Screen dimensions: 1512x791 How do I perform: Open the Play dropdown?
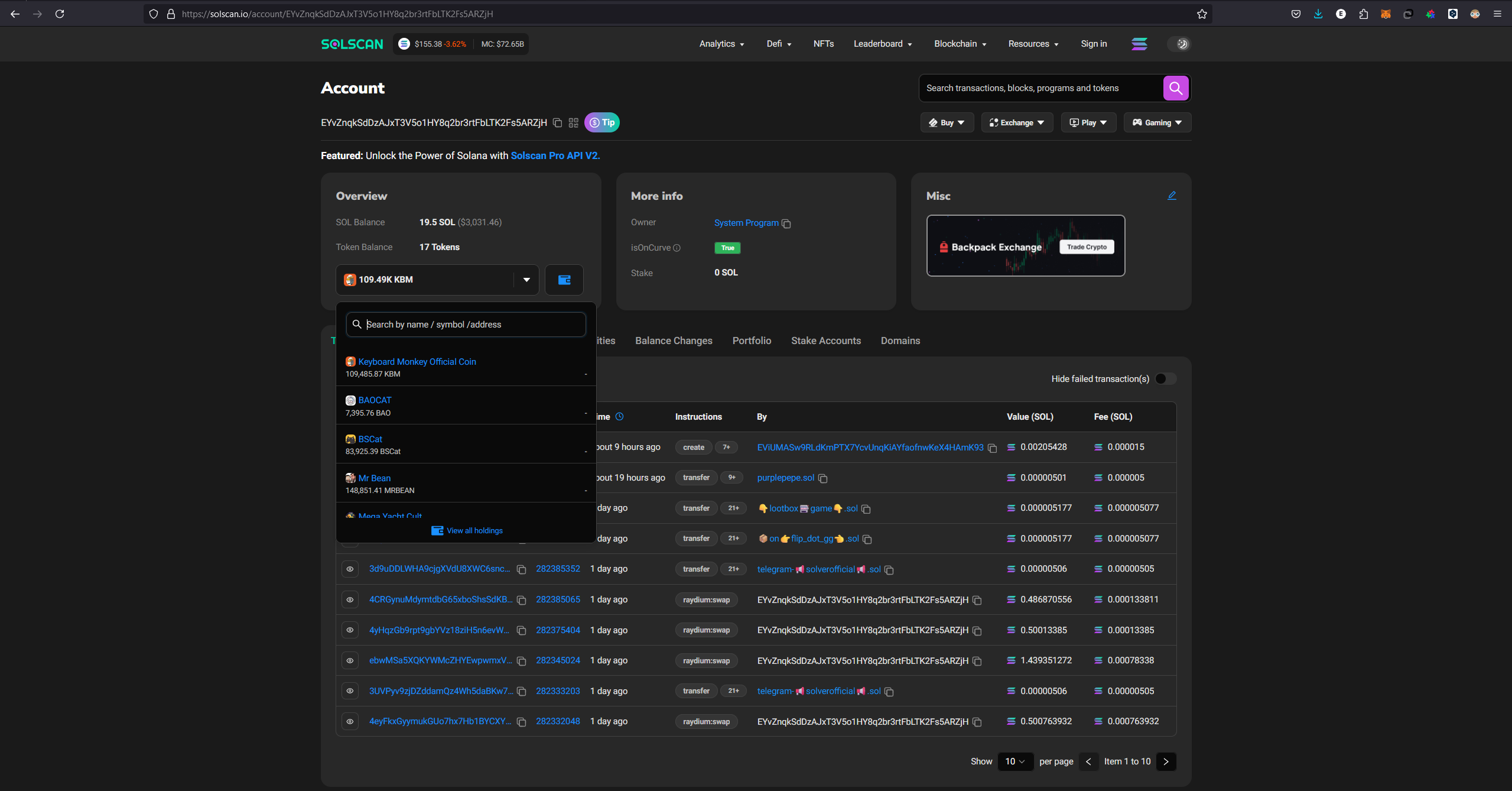(1088, 122)
